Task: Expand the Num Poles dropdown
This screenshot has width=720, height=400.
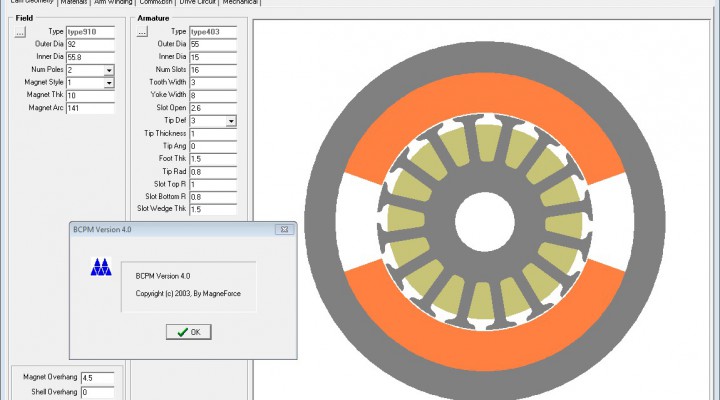Action: click(x=109, y=70)
